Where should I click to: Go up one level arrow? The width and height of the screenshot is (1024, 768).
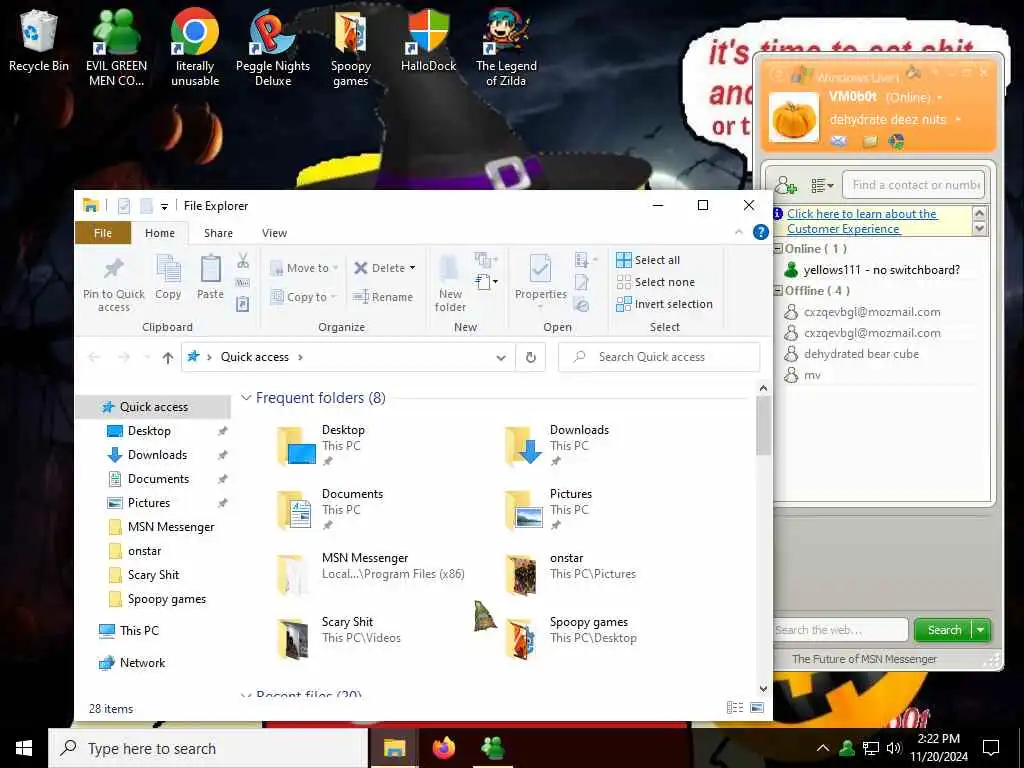point(168,357)
